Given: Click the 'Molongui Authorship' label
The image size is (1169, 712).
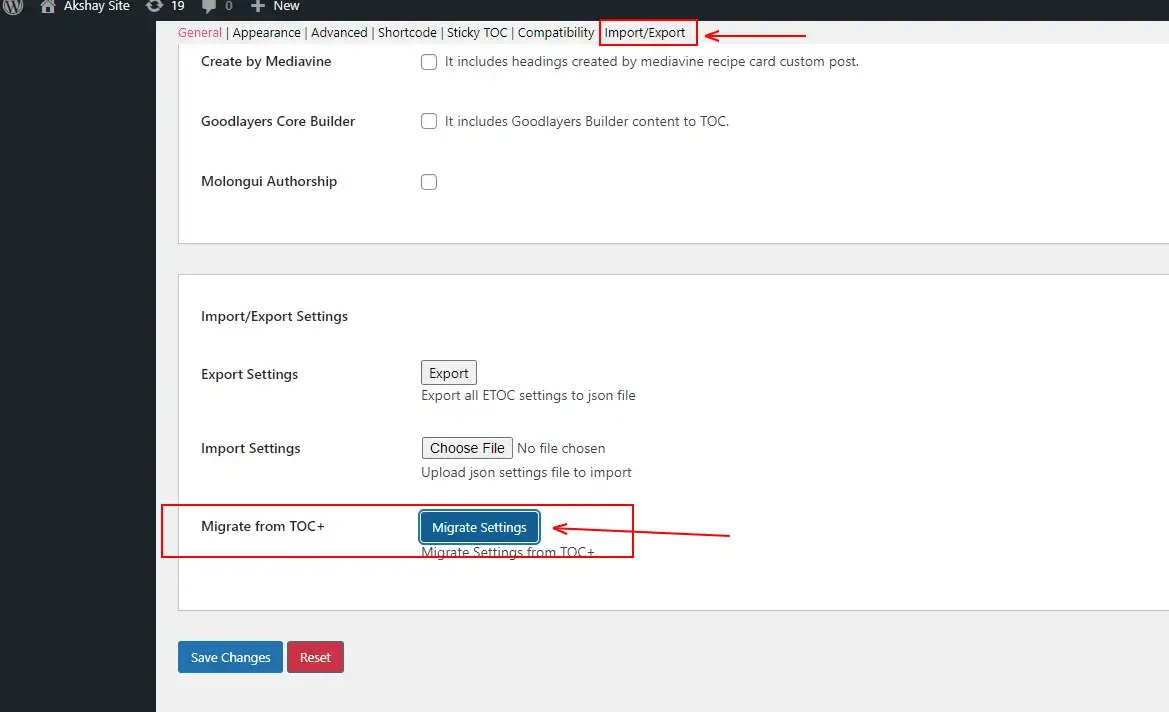Looking at the screenshot, I should 269,181.
